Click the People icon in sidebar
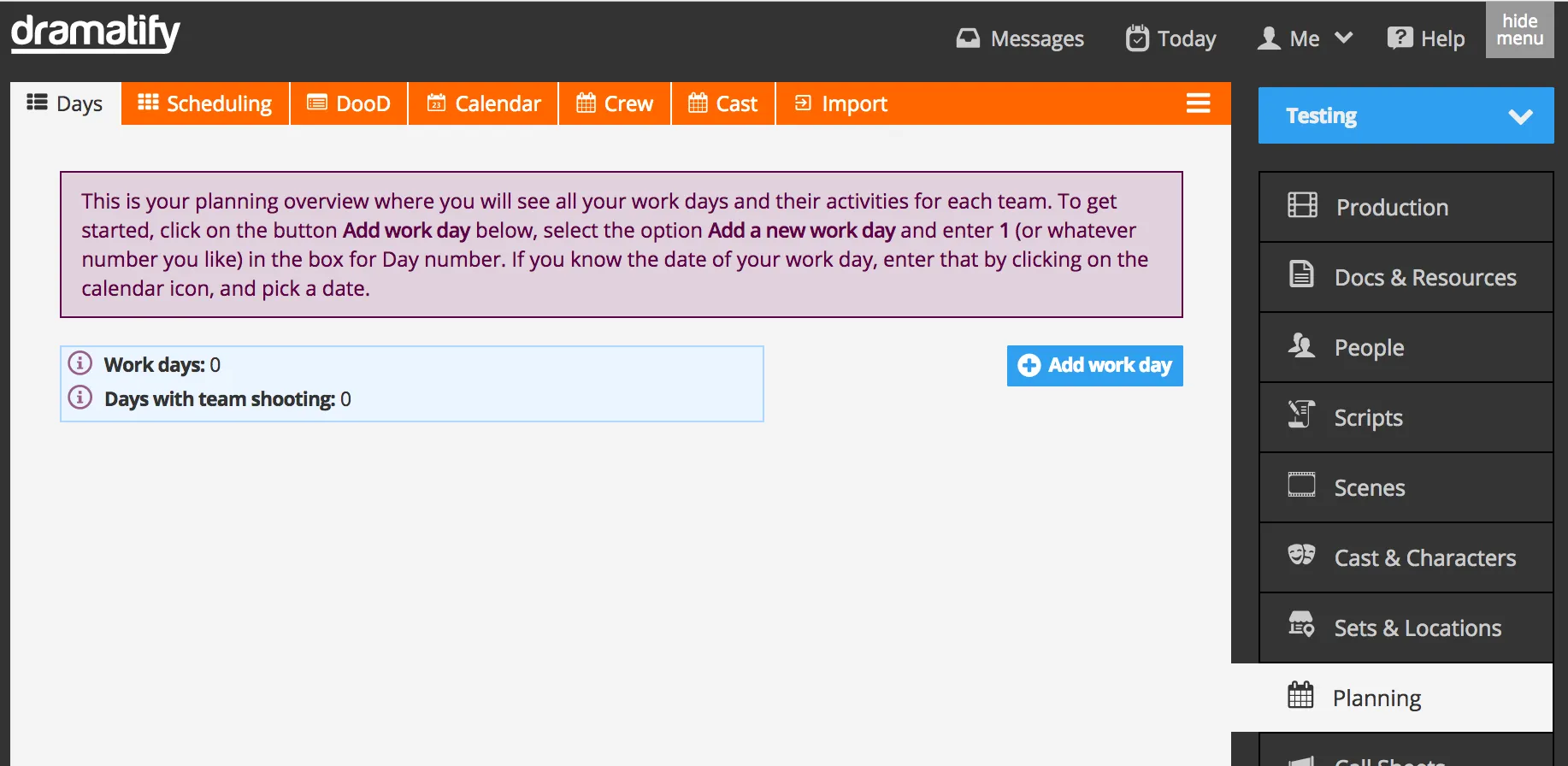1568x766 pixels. point(1301,345)
